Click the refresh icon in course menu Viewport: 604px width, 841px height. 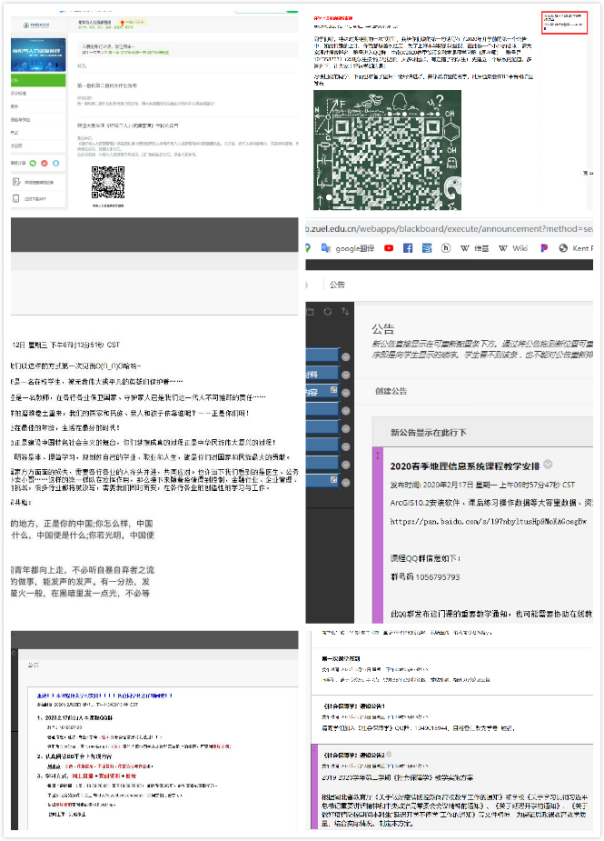(x=329, y=312)
